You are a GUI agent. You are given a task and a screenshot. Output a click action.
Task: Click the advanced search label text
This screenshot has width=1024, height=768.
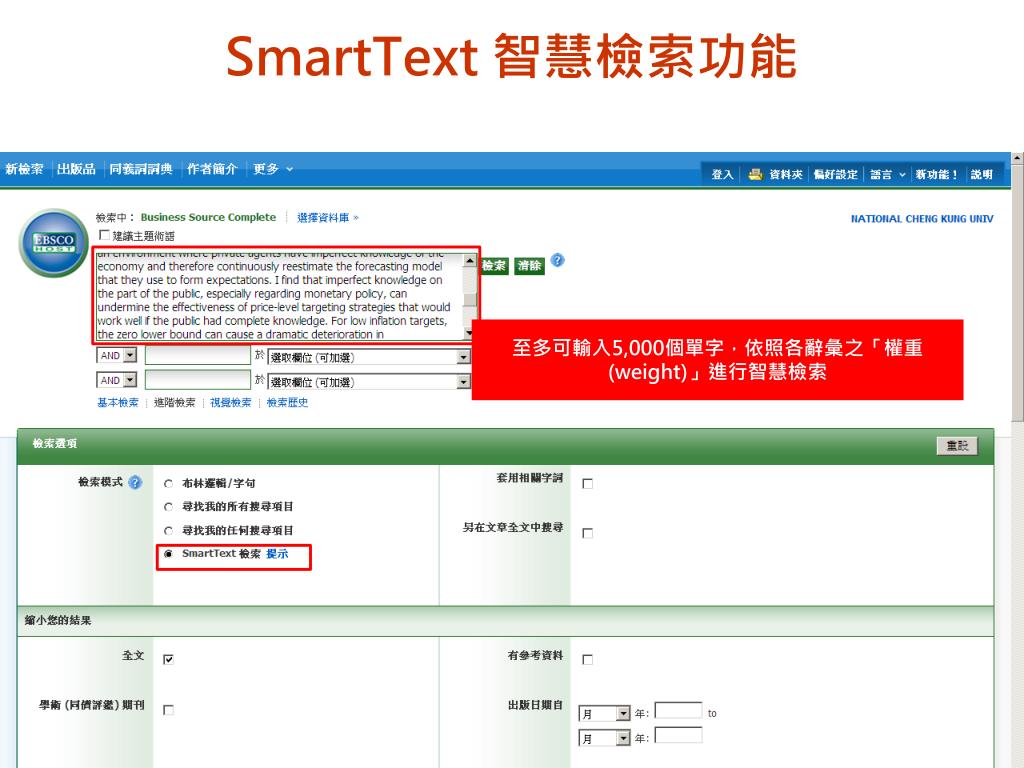point(174,402)
